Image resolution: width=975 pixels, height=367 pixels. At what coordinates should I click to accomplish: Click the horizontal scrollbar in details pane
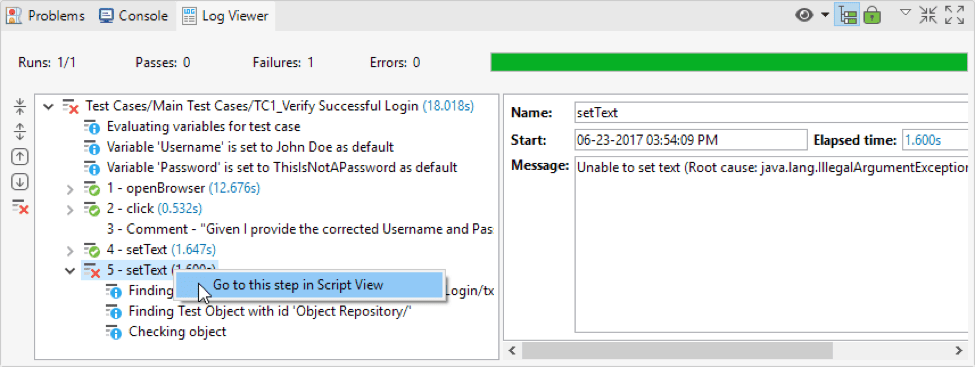pos(677,351)
